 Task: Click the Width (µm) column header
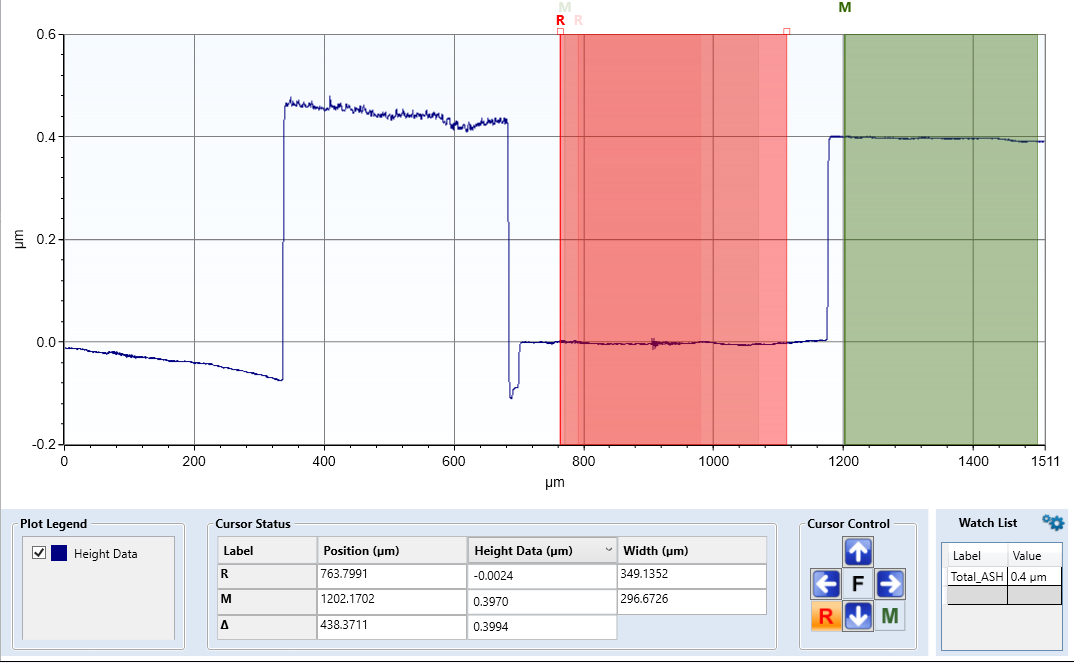(x=692, y=550)
